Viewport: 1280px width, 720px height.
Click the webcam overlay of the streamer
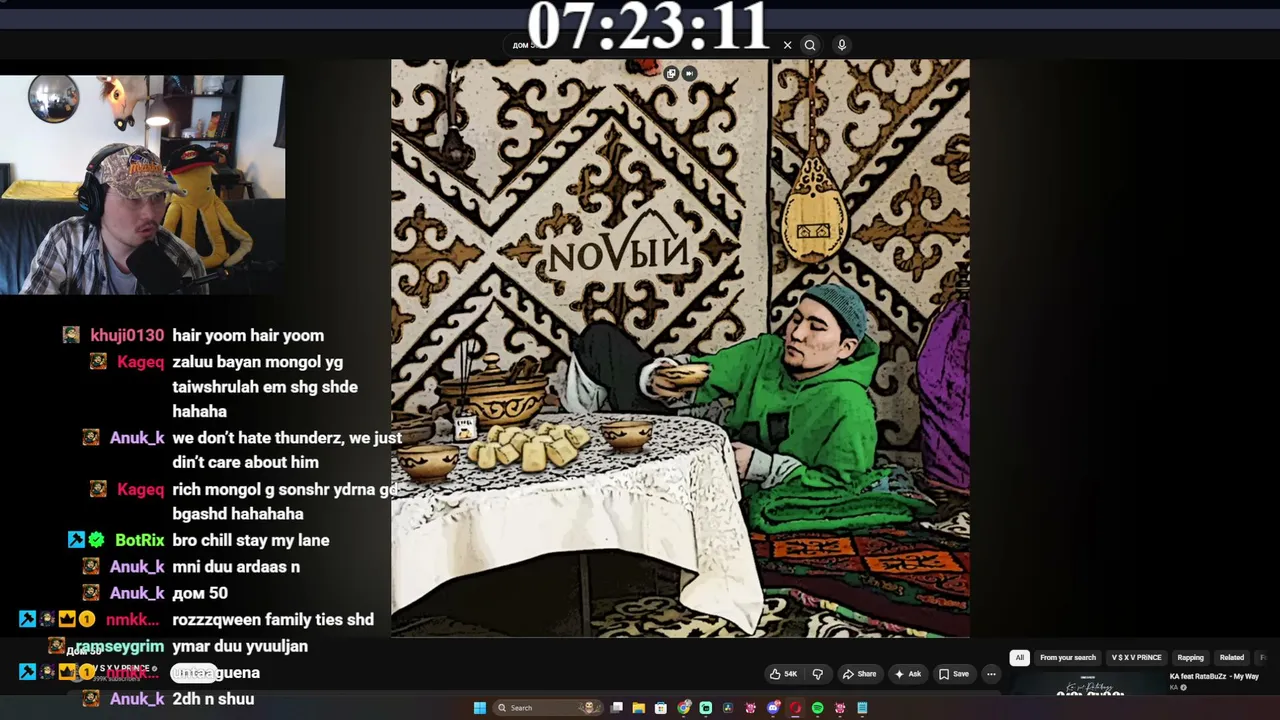142,185
